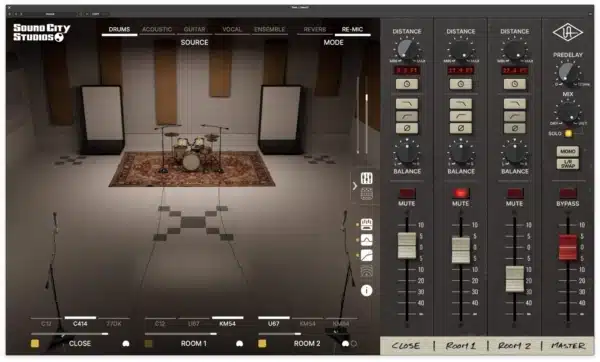Click the delay sync clock button on Room 1 channel
The image size is (600, 362).
[461, 84]
